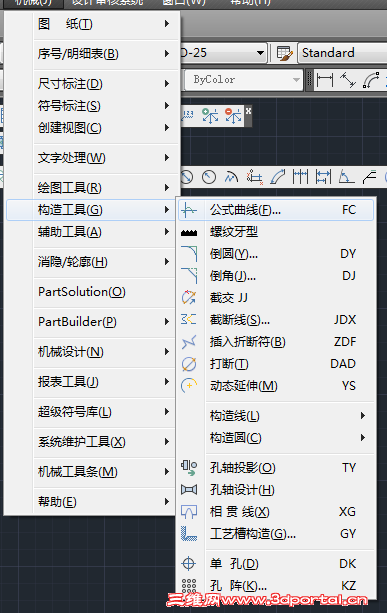
Task: Select 插入折断符(B) menu item
Action: 276,342
